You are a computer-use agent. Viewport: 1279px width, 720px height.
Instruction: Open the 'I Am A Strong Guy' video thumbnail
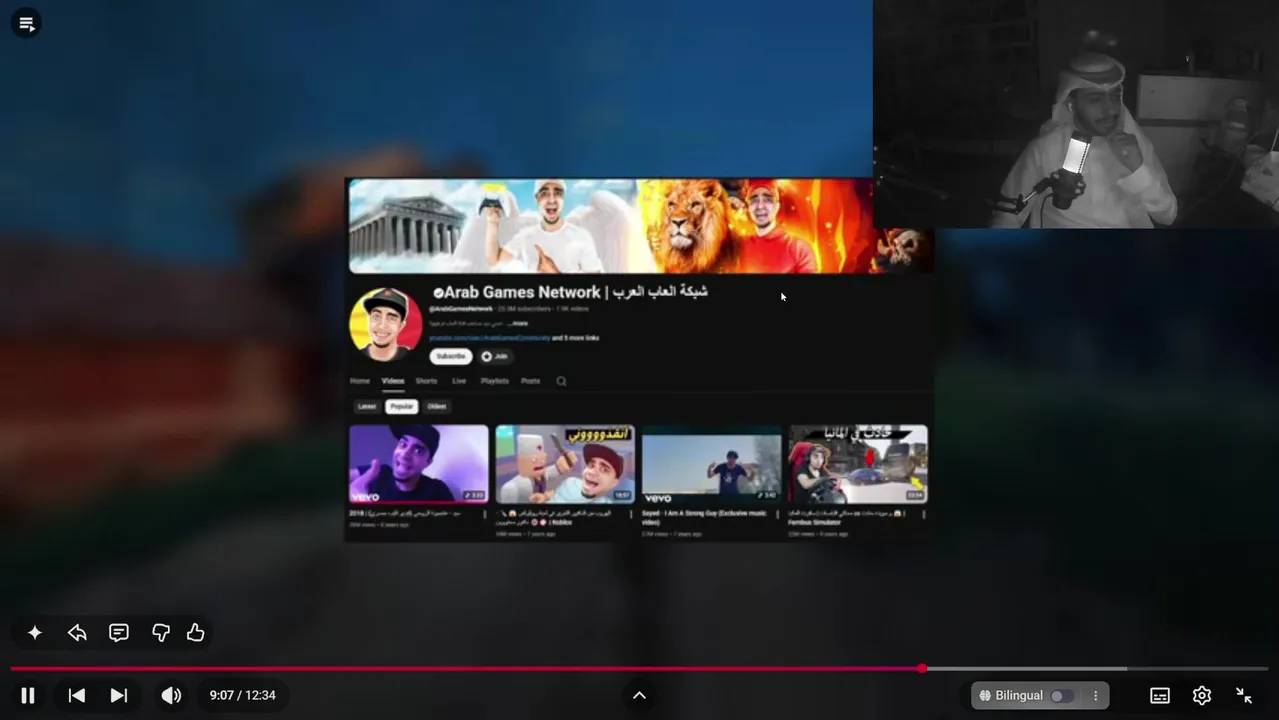(711, 464)
